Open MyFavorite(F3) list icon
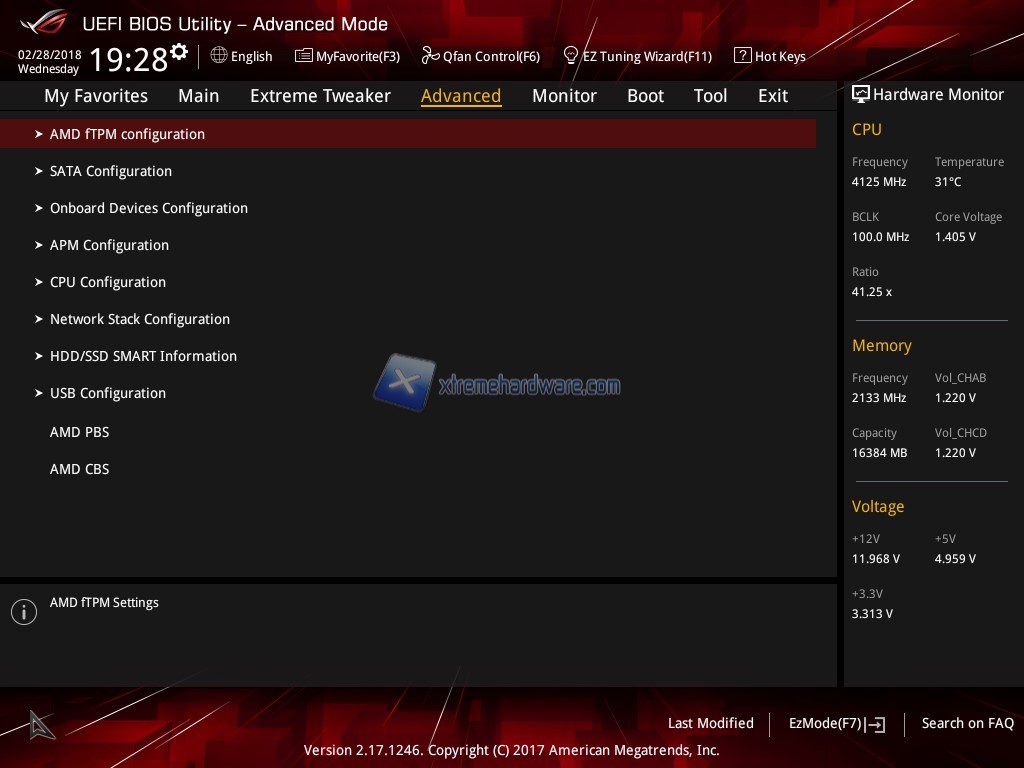This screenshot has height=768, width=1024. 303,56
